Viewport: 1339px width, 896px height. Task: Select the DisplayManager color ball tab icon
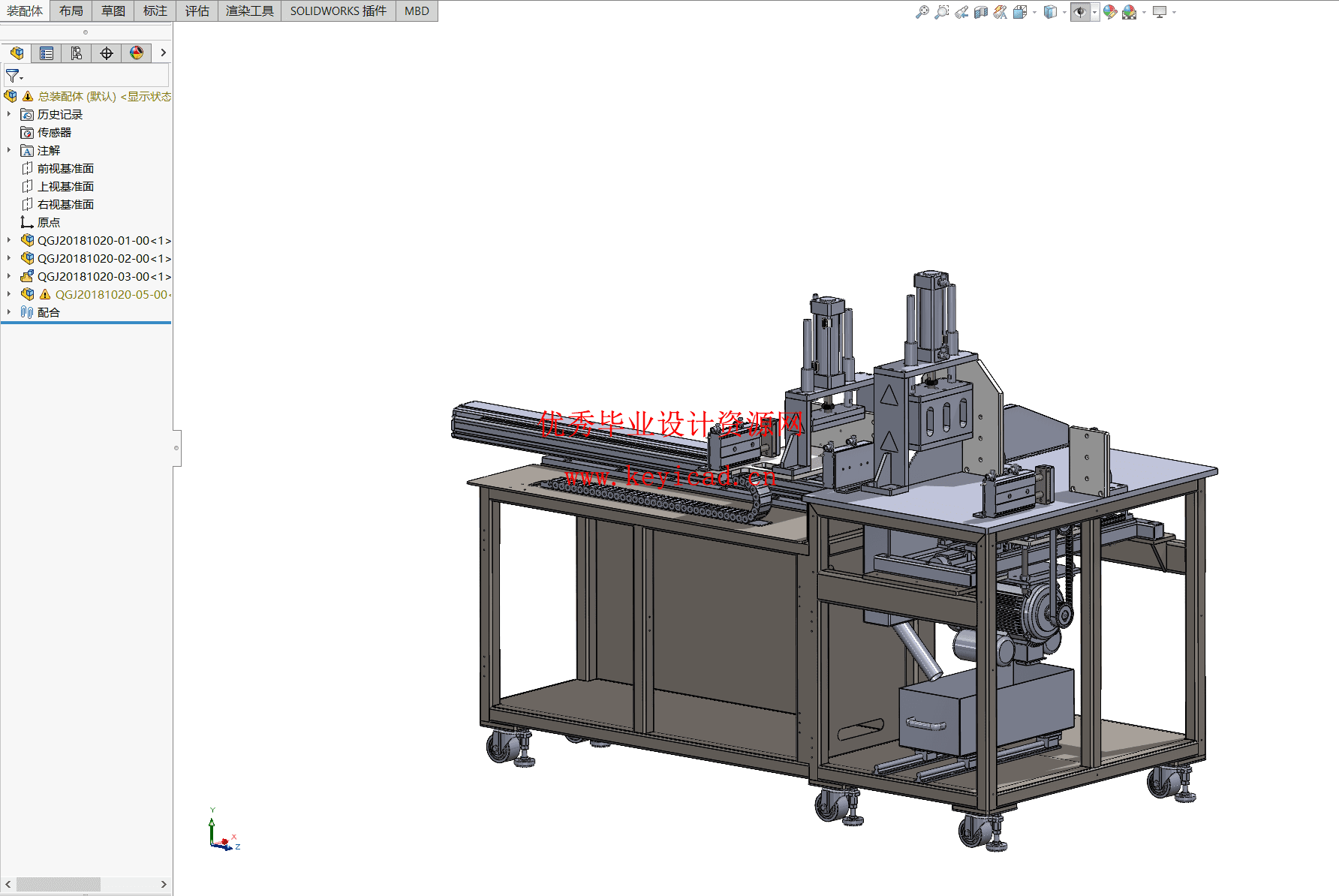[137, 53]
